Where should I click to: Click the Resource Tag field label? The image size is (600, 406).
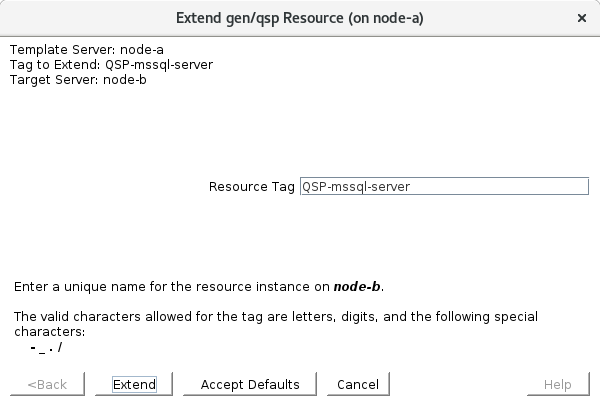tap(251, 186)
